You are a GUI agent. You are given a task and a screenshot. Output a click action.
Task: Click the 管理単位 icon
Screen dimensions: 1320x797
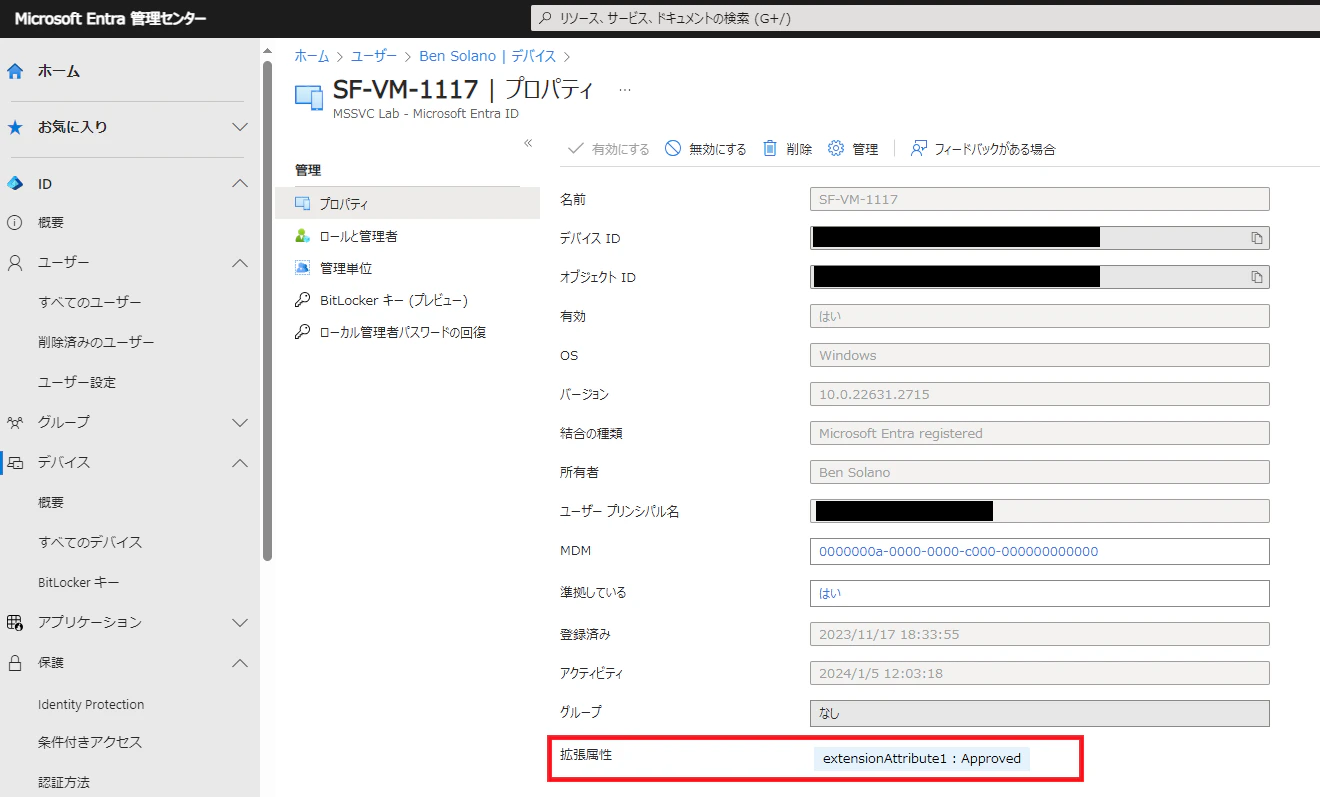302,268
